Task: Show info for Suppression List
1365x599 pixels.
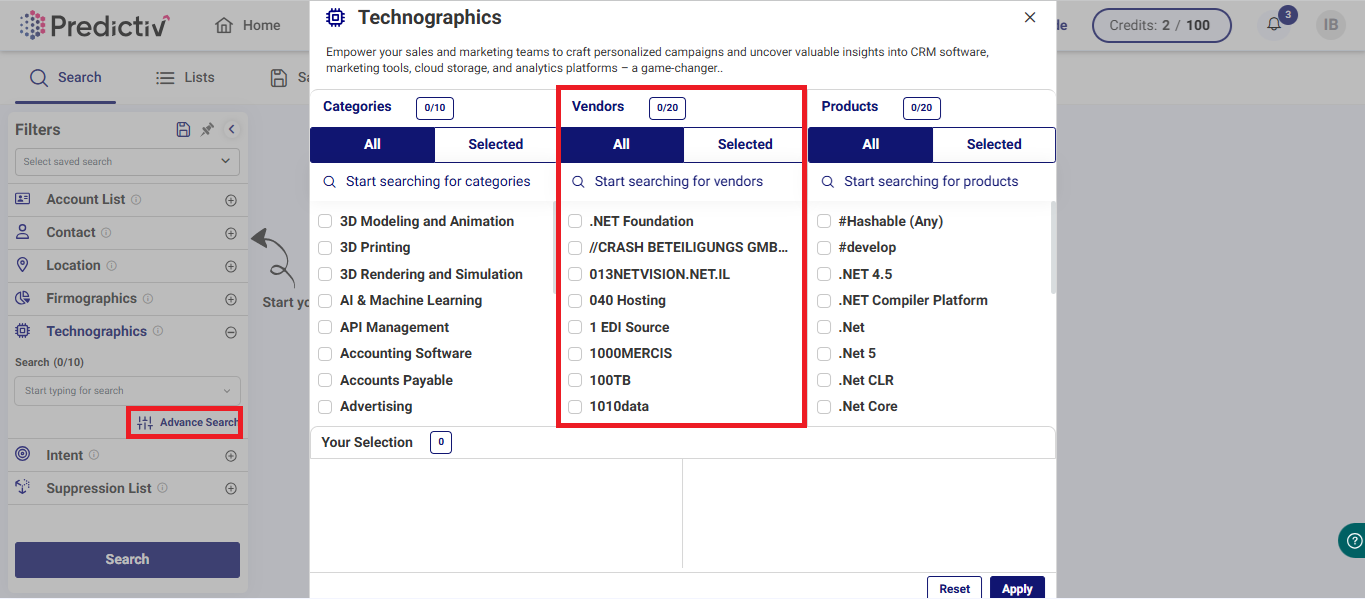Action: pyautogui.click(x=162, y=488)
